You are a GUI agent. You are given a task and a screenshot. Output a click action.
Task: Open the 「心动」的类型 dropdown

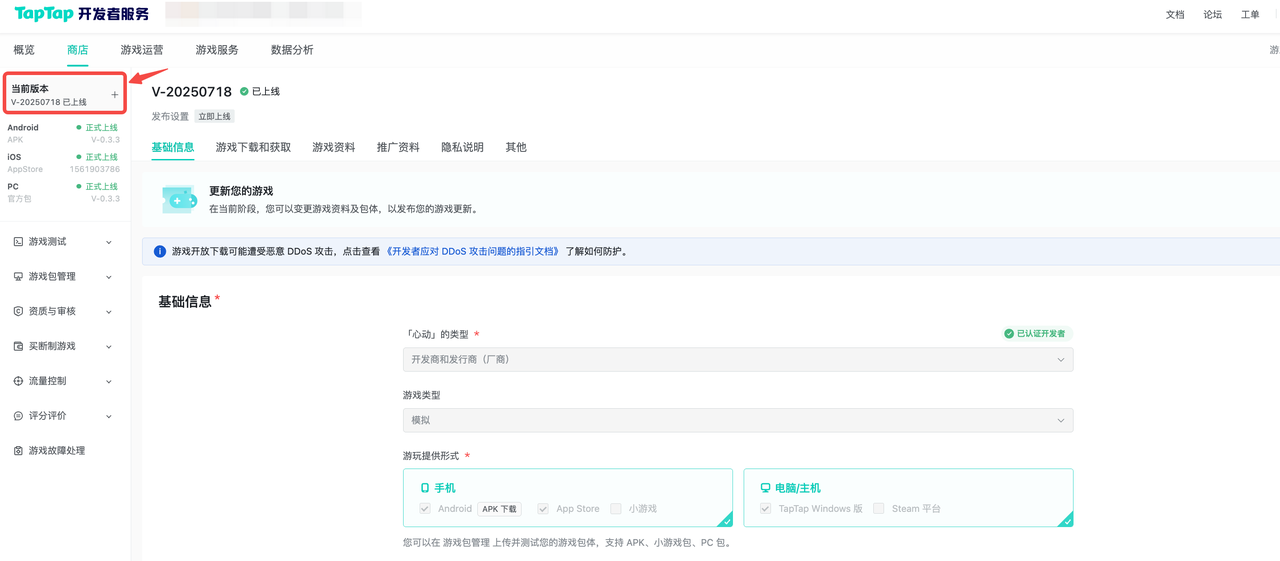coord(737,360)
